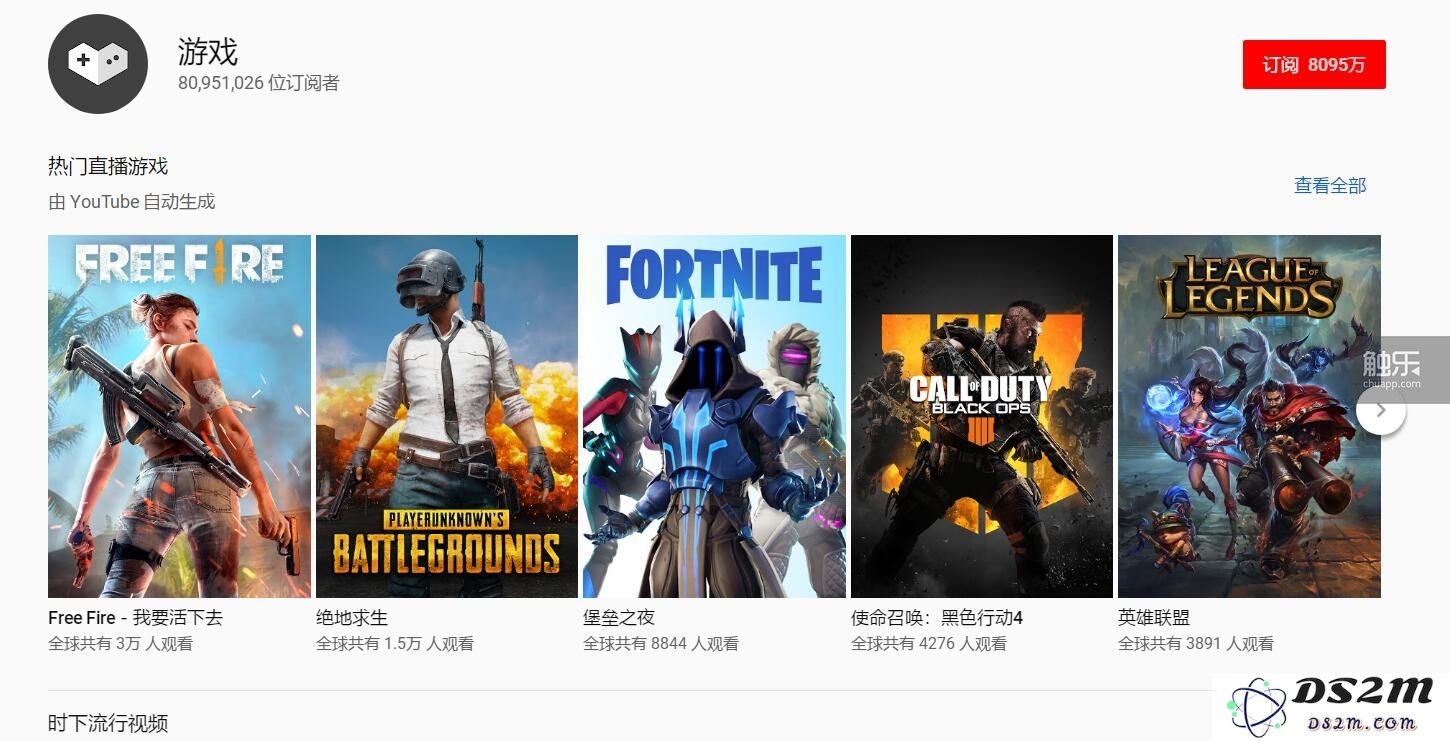This screenshot has height=741, width=1450.
Task: Click the 热门直播游戏 section heading
Action: [x=108, y=167]
